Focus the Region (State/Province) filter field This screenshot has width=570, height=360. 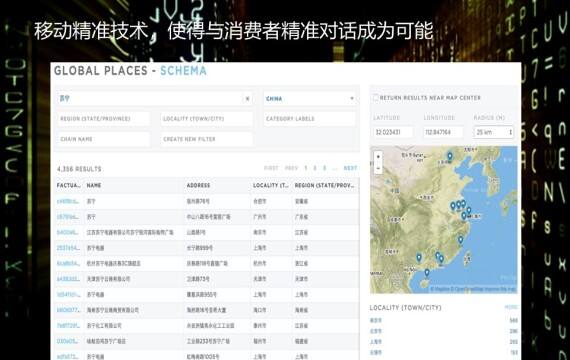tap(104, 119)
